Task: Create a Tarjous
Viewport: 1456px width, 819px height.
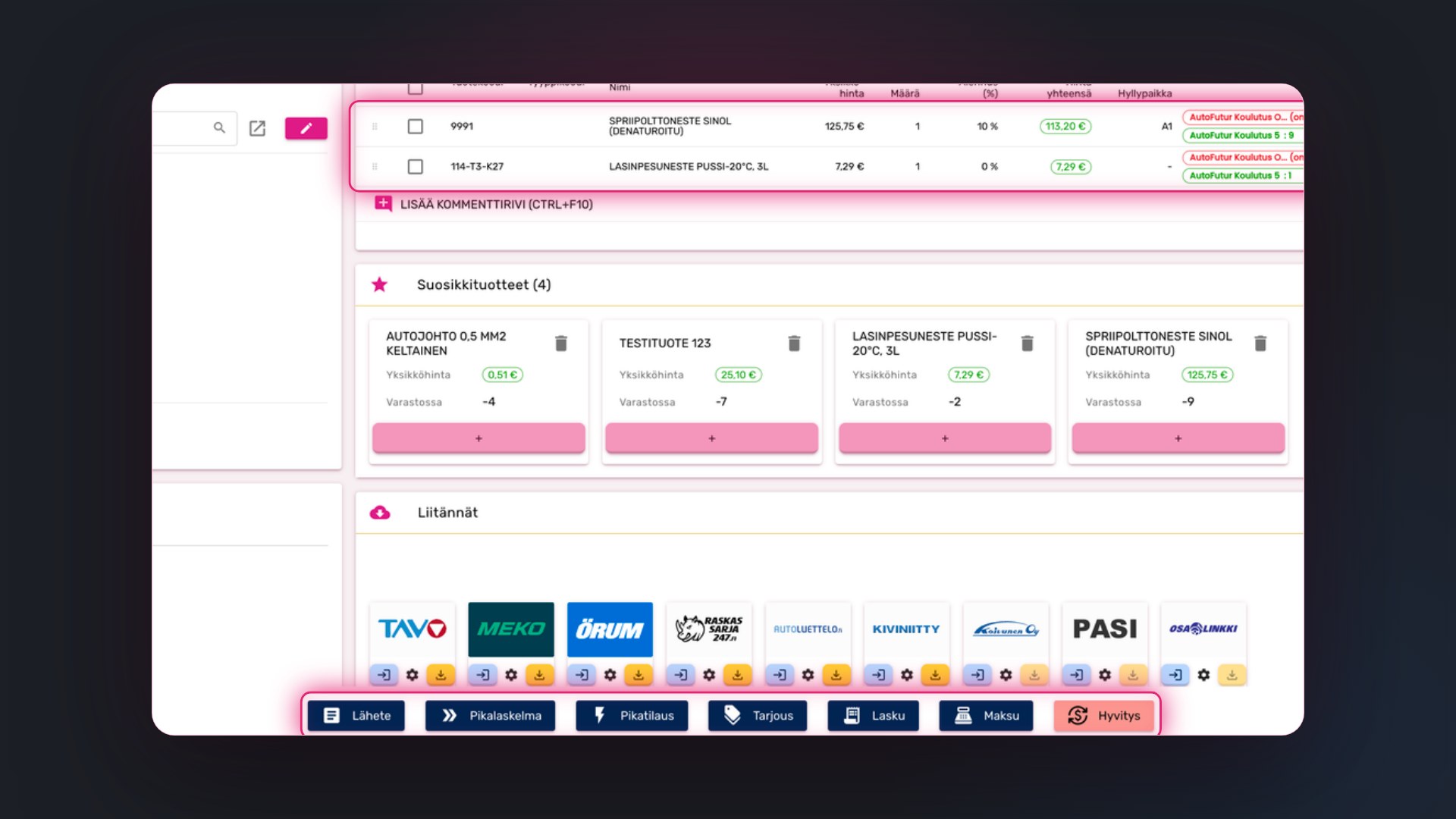Action: coord(758,716)
